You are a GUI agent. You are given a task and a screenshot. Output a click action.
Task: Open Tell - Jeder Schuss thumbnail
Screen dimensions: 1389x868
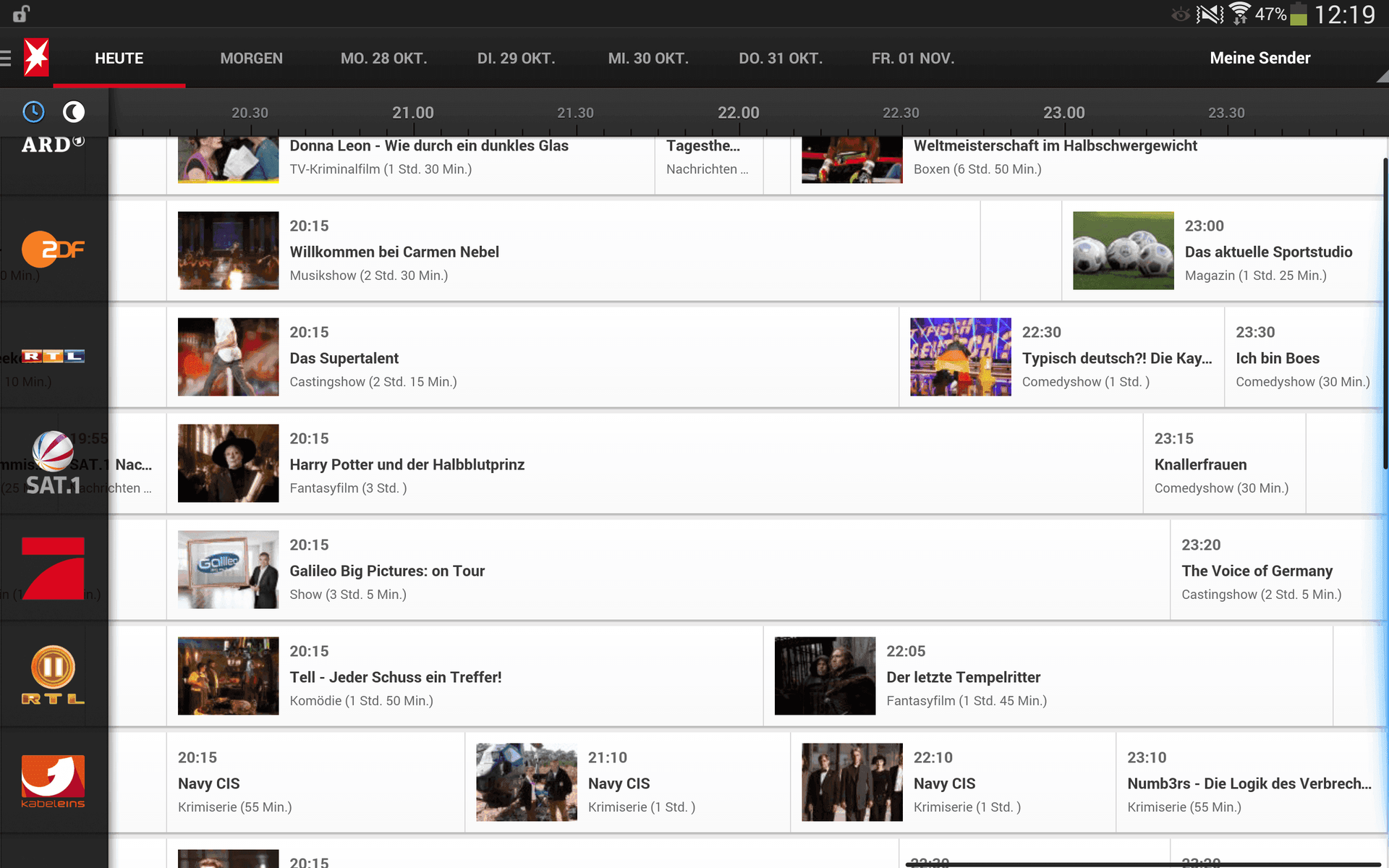(228, 676)
